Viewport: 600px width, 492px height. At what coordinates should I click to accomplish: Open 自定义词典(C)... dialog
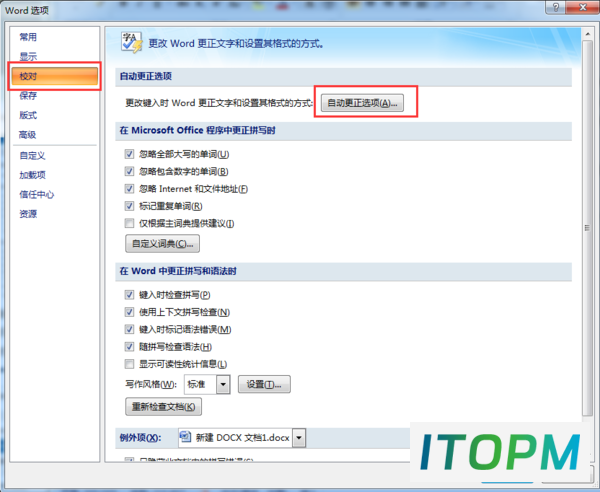tap(162, 244)
